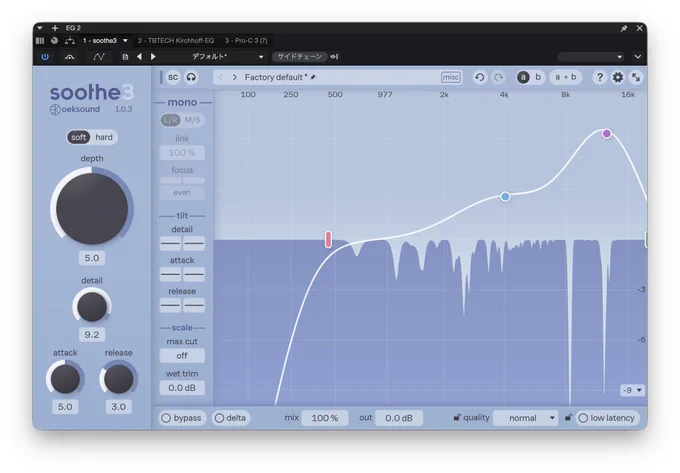Click the depth value field 5.0

pos(92,258)
